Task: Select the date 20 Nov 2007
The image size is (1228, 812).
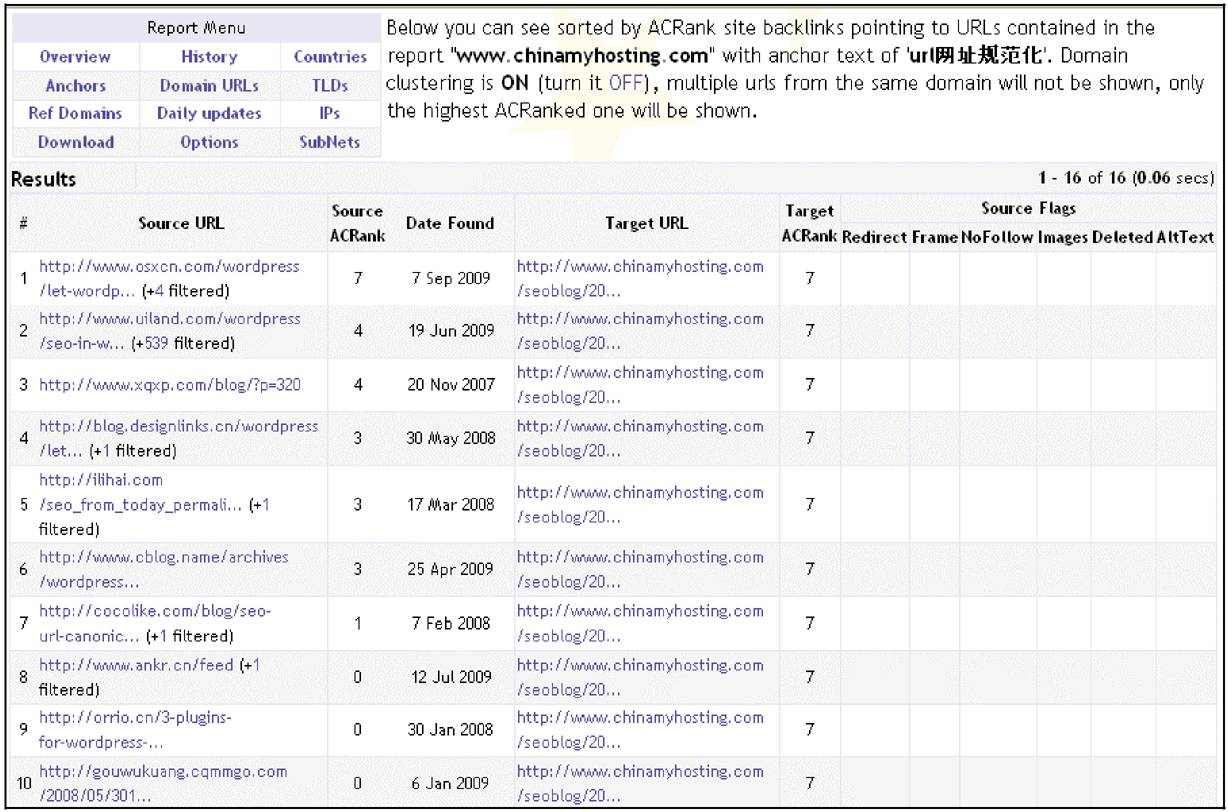Action: pyautogui.click(x=450, y=385)
